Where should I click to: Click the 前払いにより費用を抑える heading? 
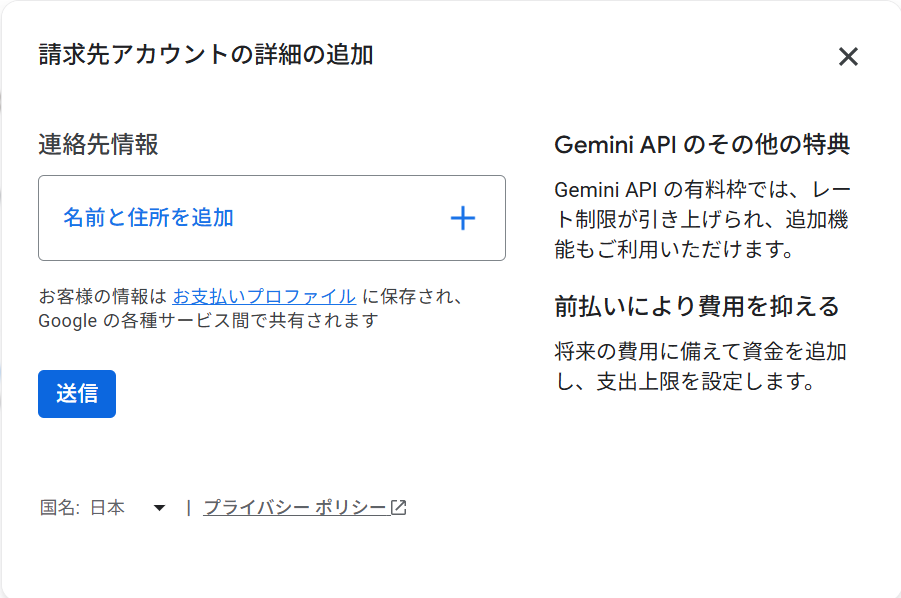tap(696, 306)
